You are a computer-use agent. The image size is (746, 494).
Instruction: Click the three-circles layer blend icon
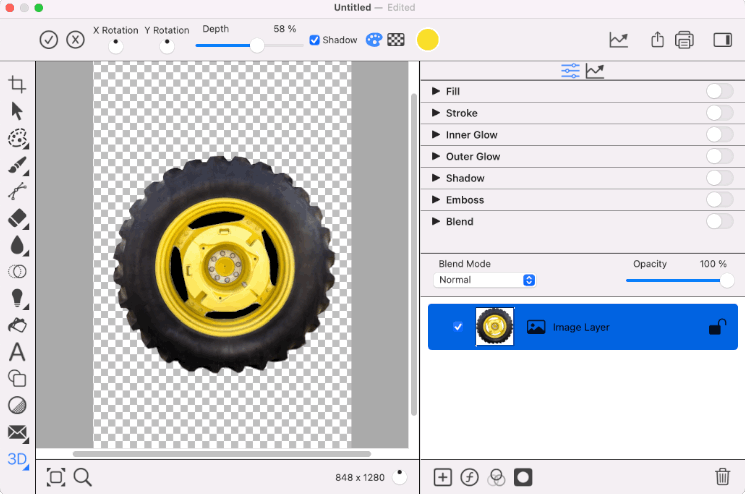[496, 477]
